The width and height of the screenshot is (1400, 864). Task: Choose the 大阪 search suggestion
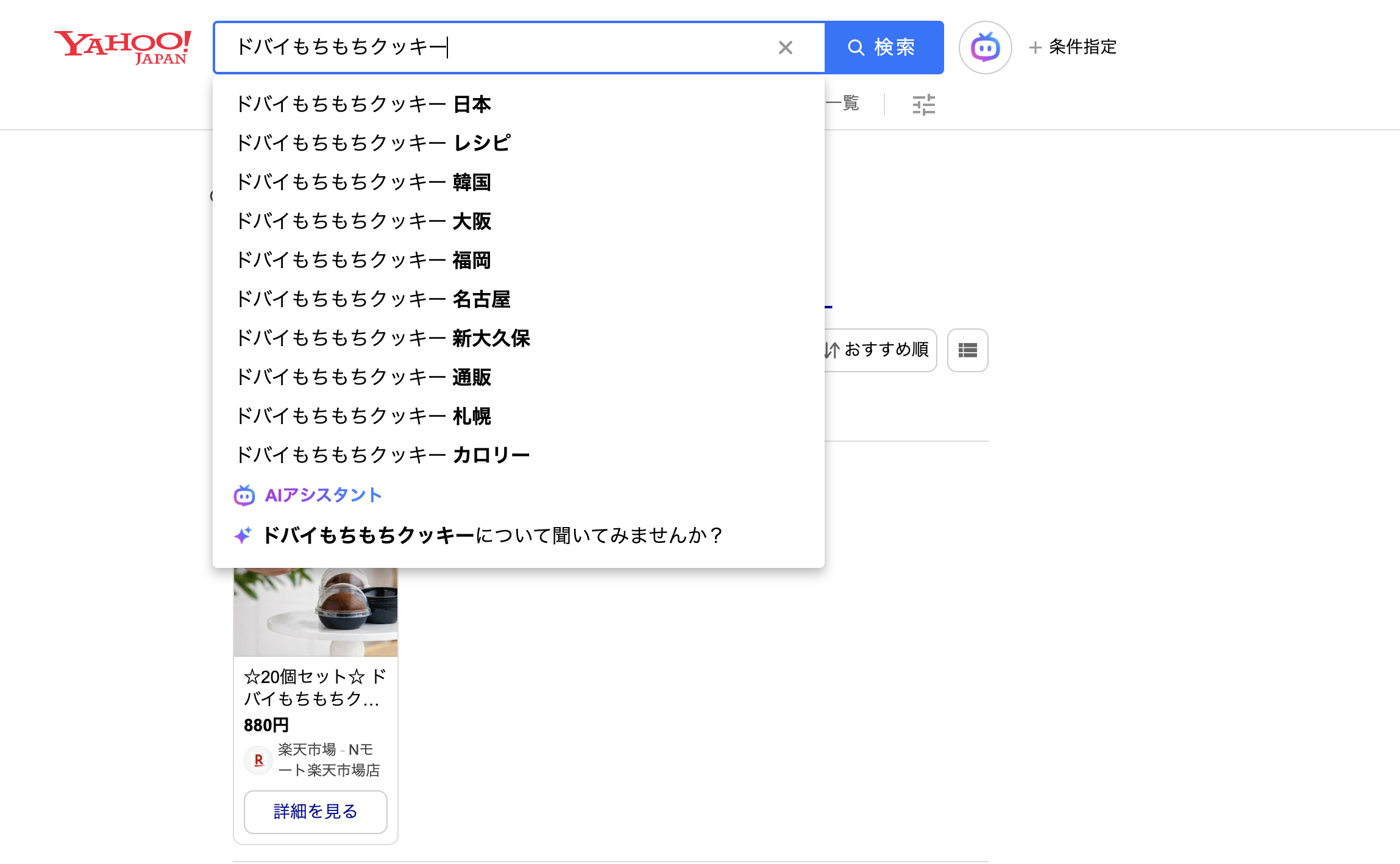point(363,221)
